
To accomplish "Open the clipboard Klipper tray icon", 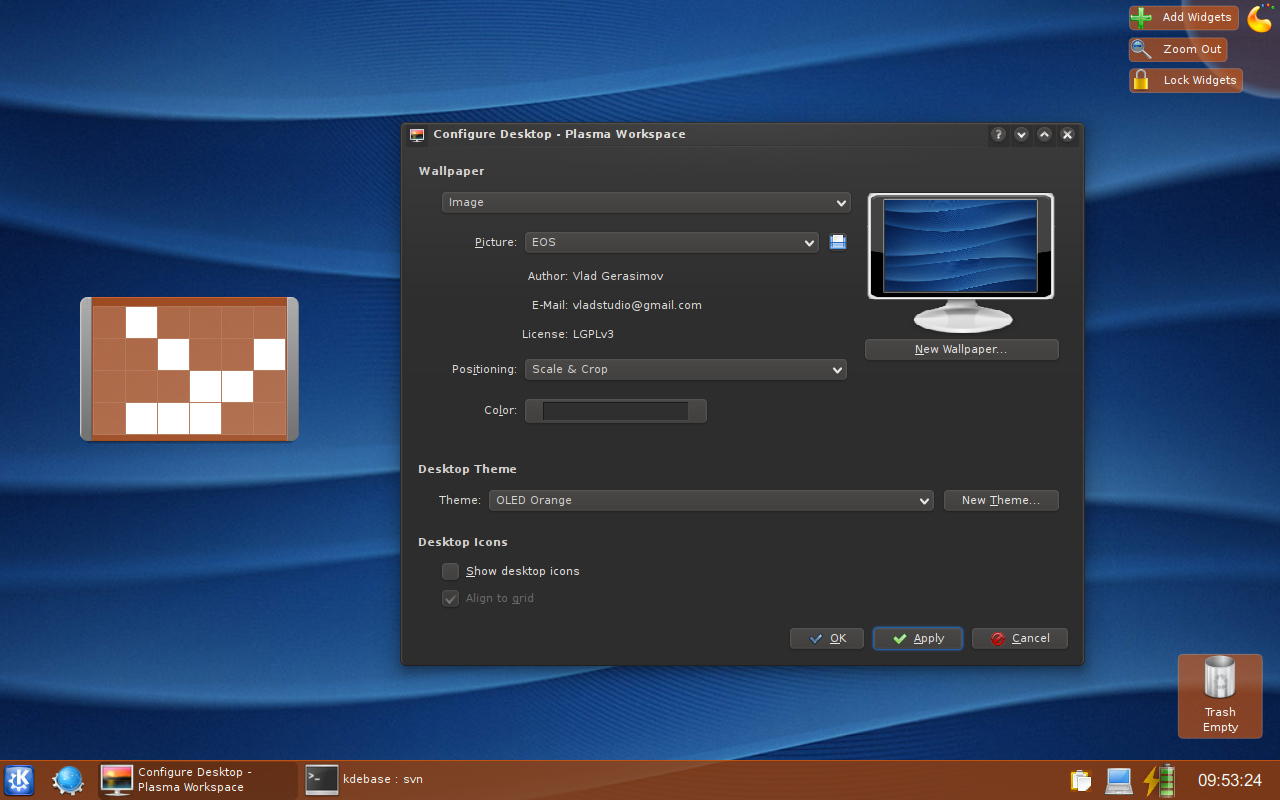I will click(x=1080, y=780).
